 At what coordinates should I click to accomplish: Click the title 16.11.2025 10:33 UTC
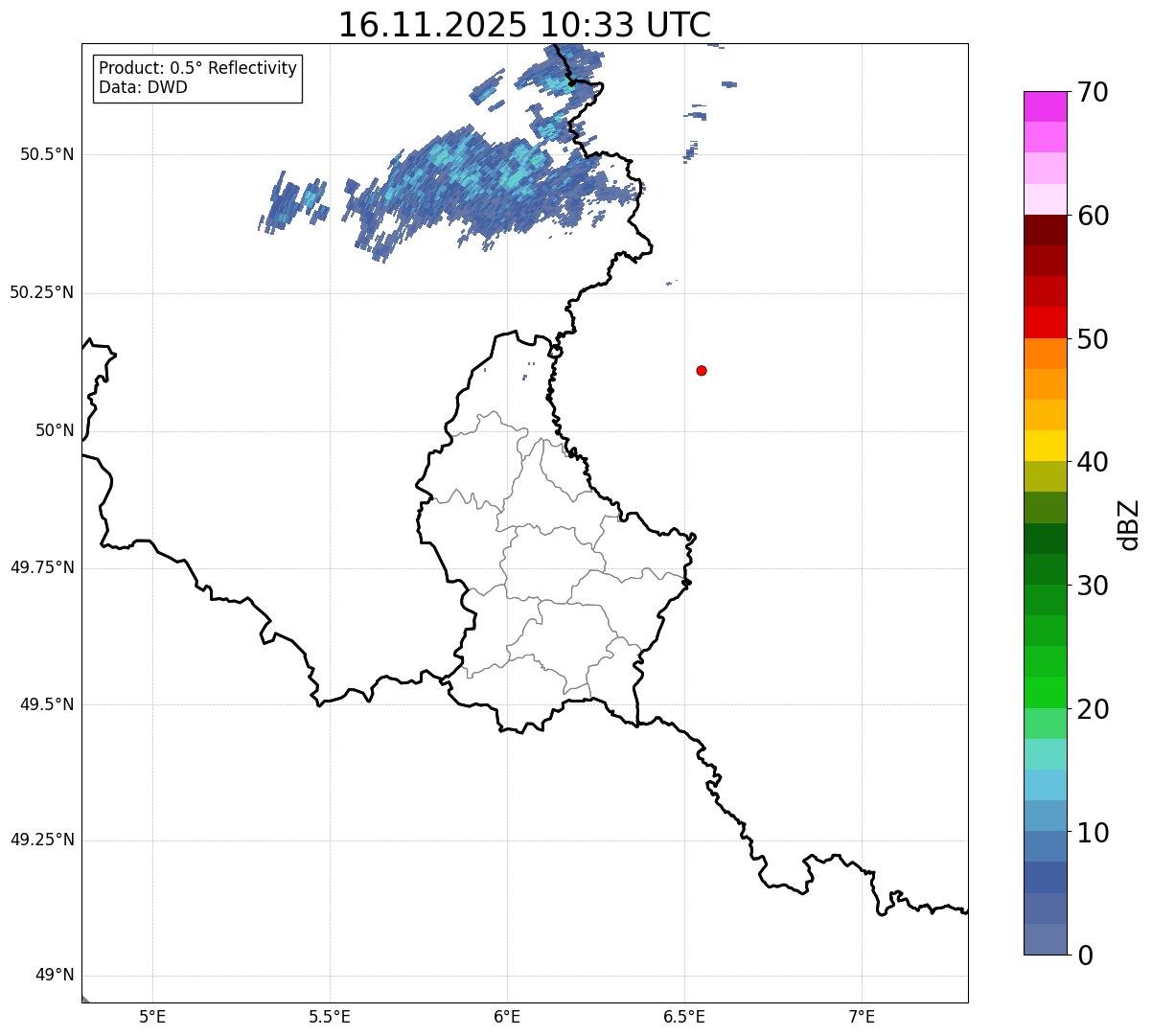tap(524, 25)
